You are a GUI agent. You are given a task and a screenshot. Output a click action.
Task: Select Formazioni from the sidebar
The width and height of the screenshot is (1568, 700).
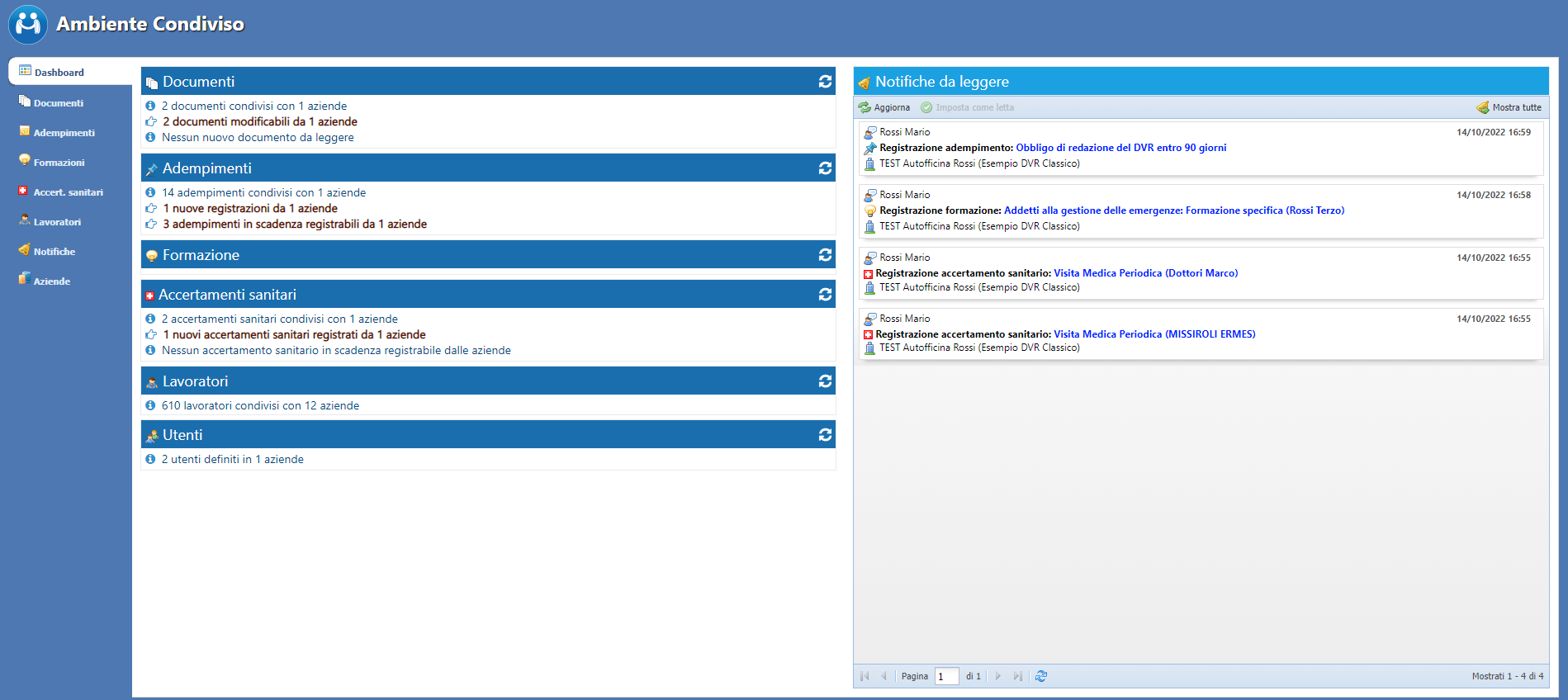point(59,163)
